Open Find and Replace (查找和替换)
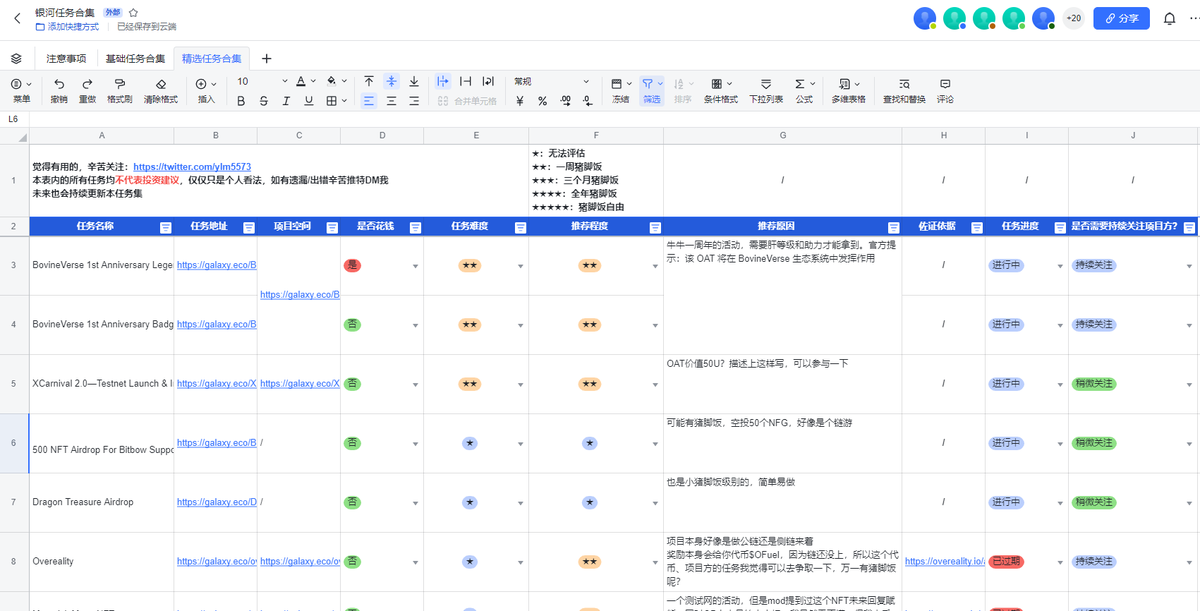 coord(904,90)
